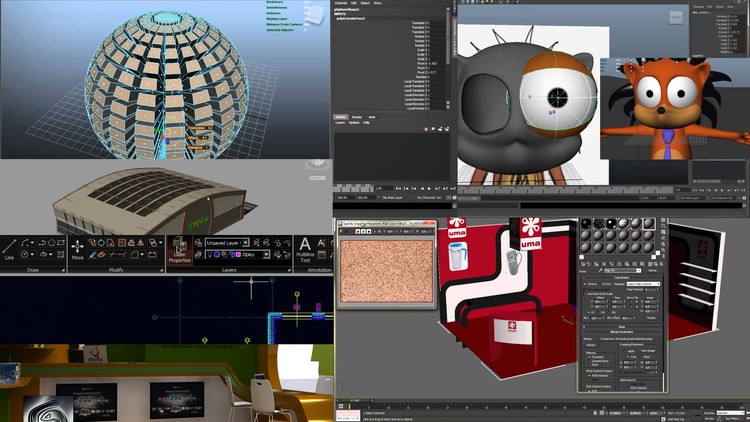
Task: Select the Trim tool in Modify panel
Action: (x=112, y=255)
